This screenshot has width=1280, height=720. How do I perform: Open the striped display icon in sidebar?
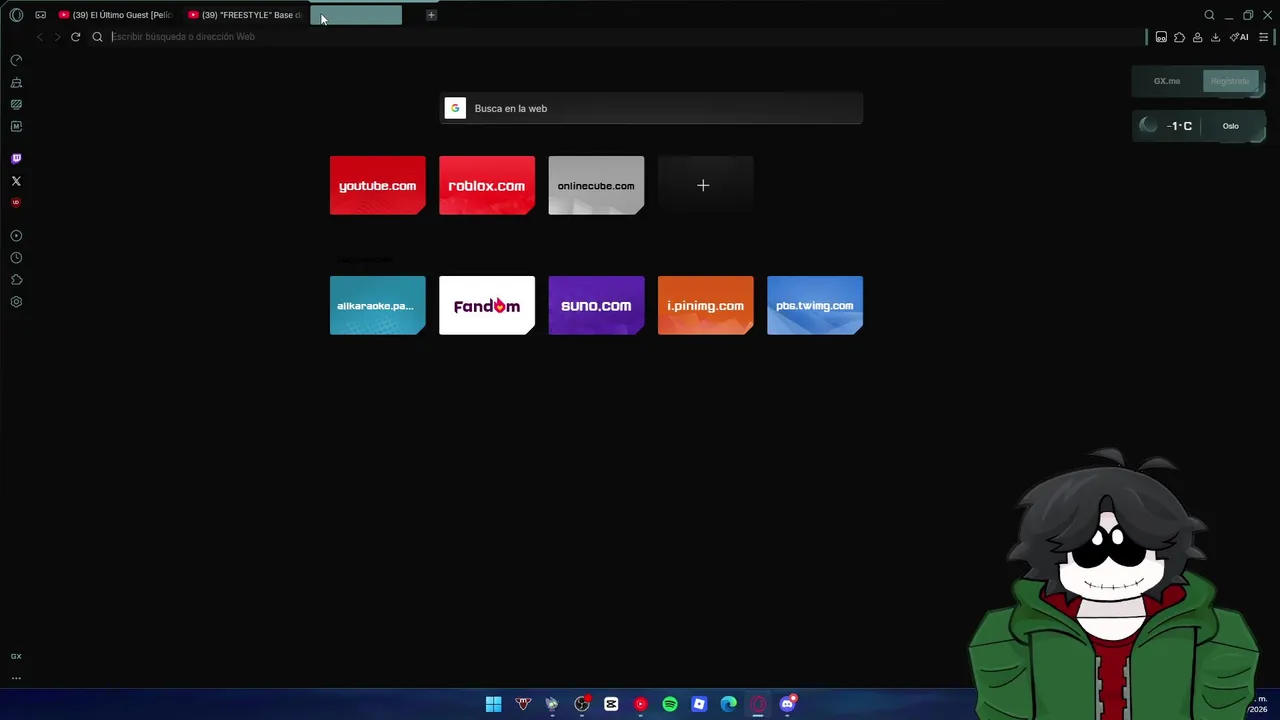[16, 104]
